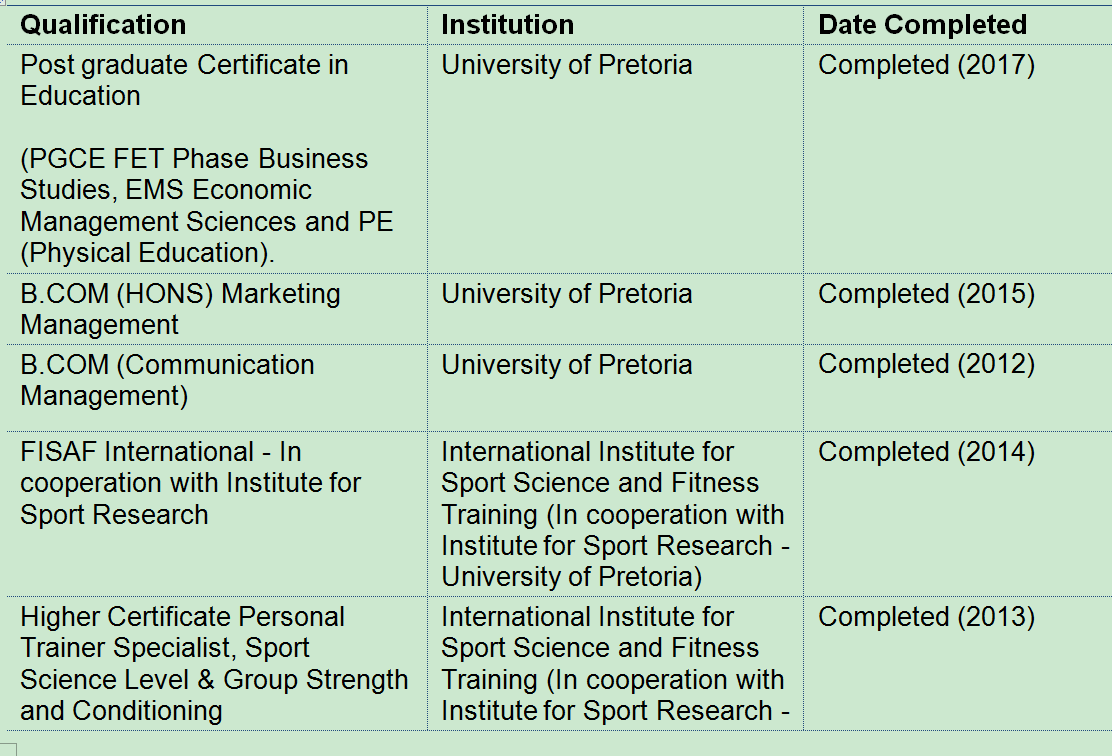Click the PGCE FET Phase Business Studies paragraph
This screenshot has height=756, width=1112.
(206, 205)
